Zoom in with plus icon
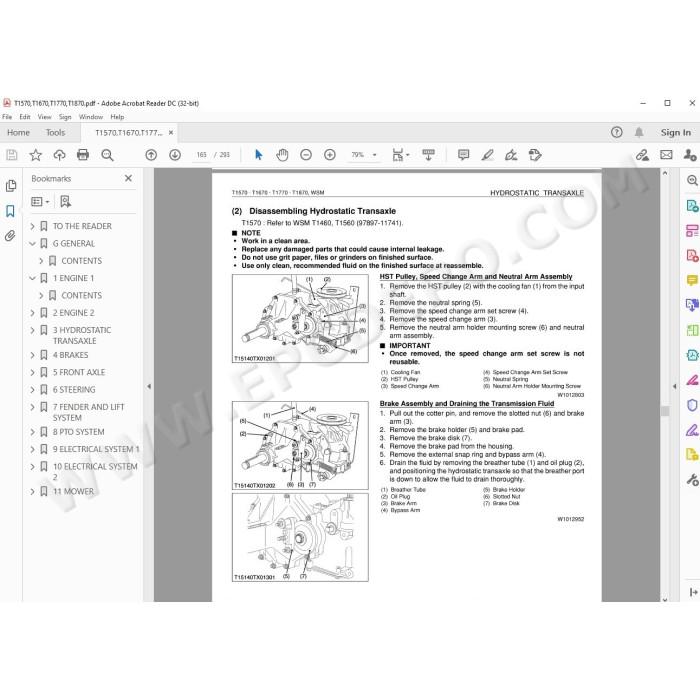 [330, 155]
